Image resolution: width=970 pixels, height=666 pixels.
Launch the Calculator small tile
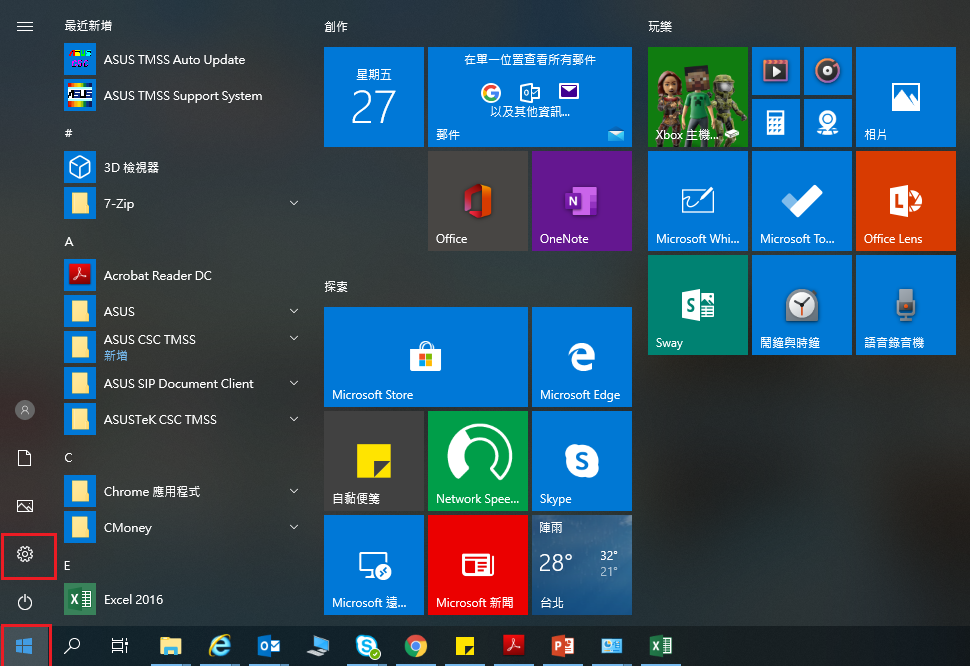coord(775,122)
